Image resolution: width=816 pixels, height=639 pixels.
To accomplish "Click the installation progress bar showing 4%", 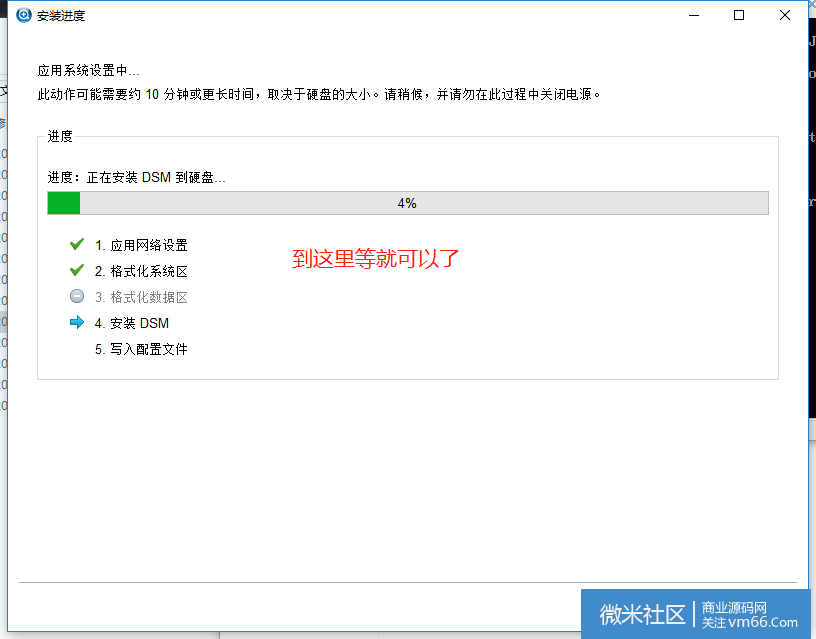I will coord(407,203).
